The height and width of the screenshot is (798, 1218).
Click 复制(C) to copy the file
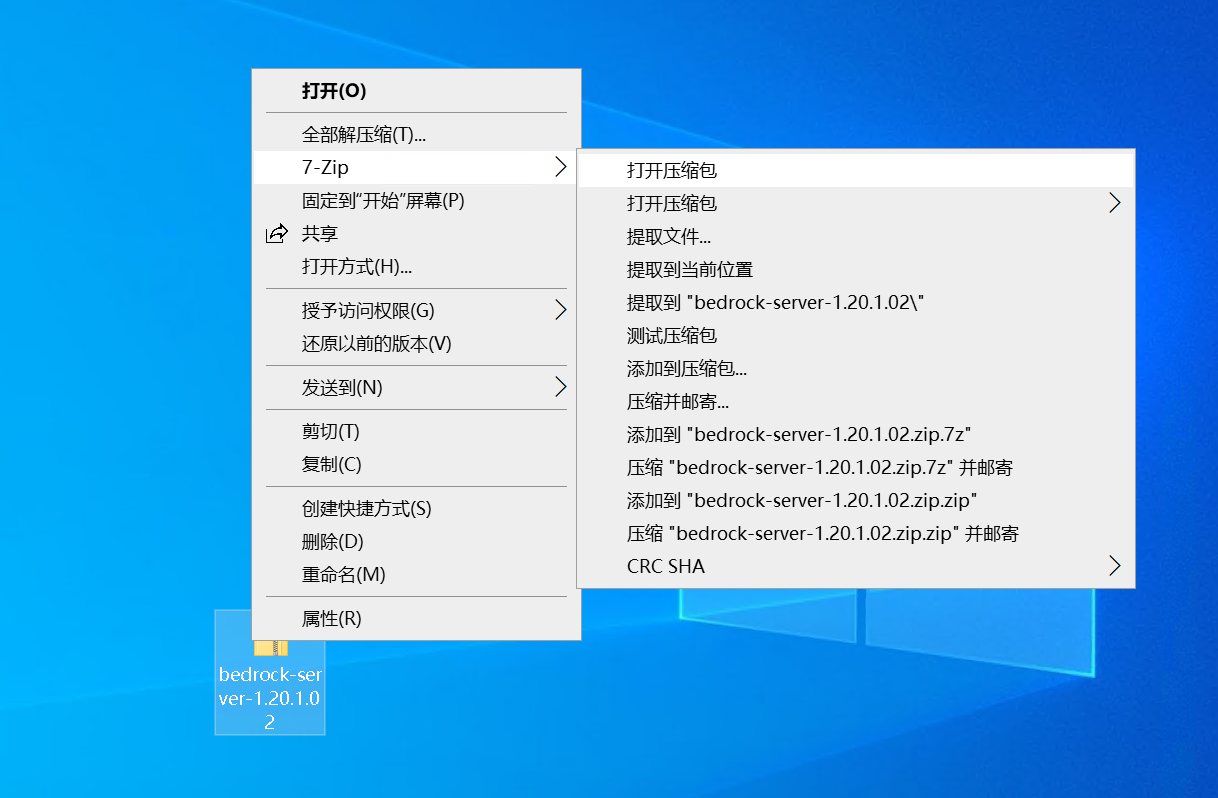331,465
